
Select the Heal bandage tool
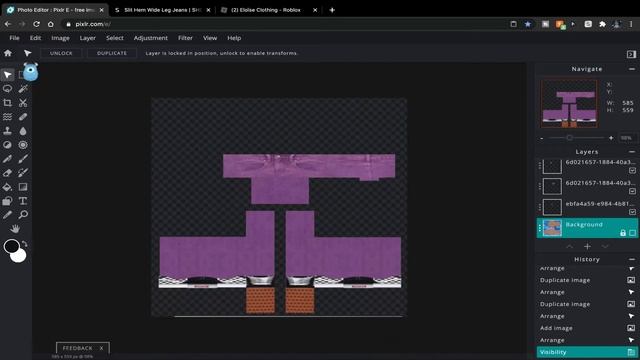(23, 117)
